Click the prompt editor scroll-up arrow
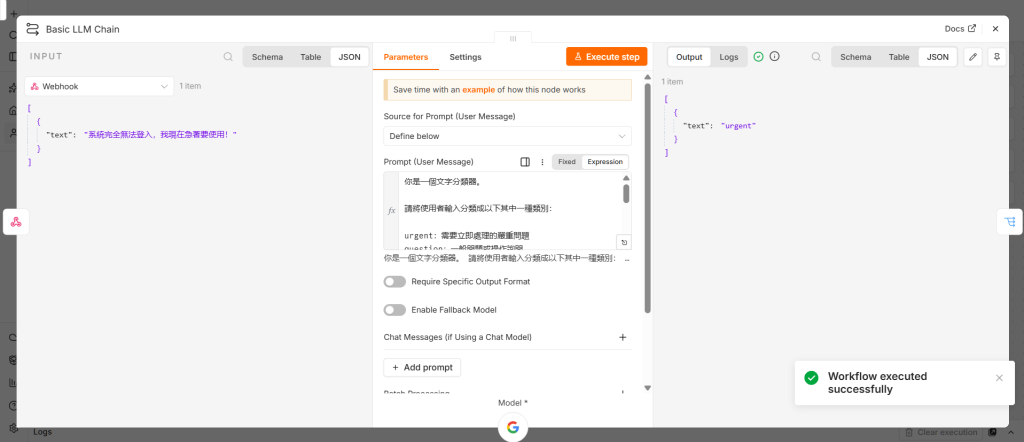This screenshot has width=1024, height=442. 626,178
